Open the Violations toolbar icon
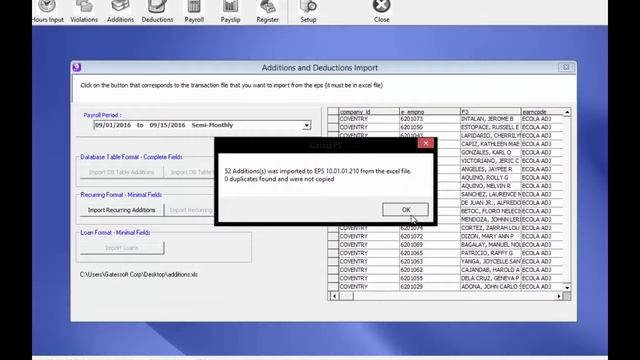 [x=84, y=11]
